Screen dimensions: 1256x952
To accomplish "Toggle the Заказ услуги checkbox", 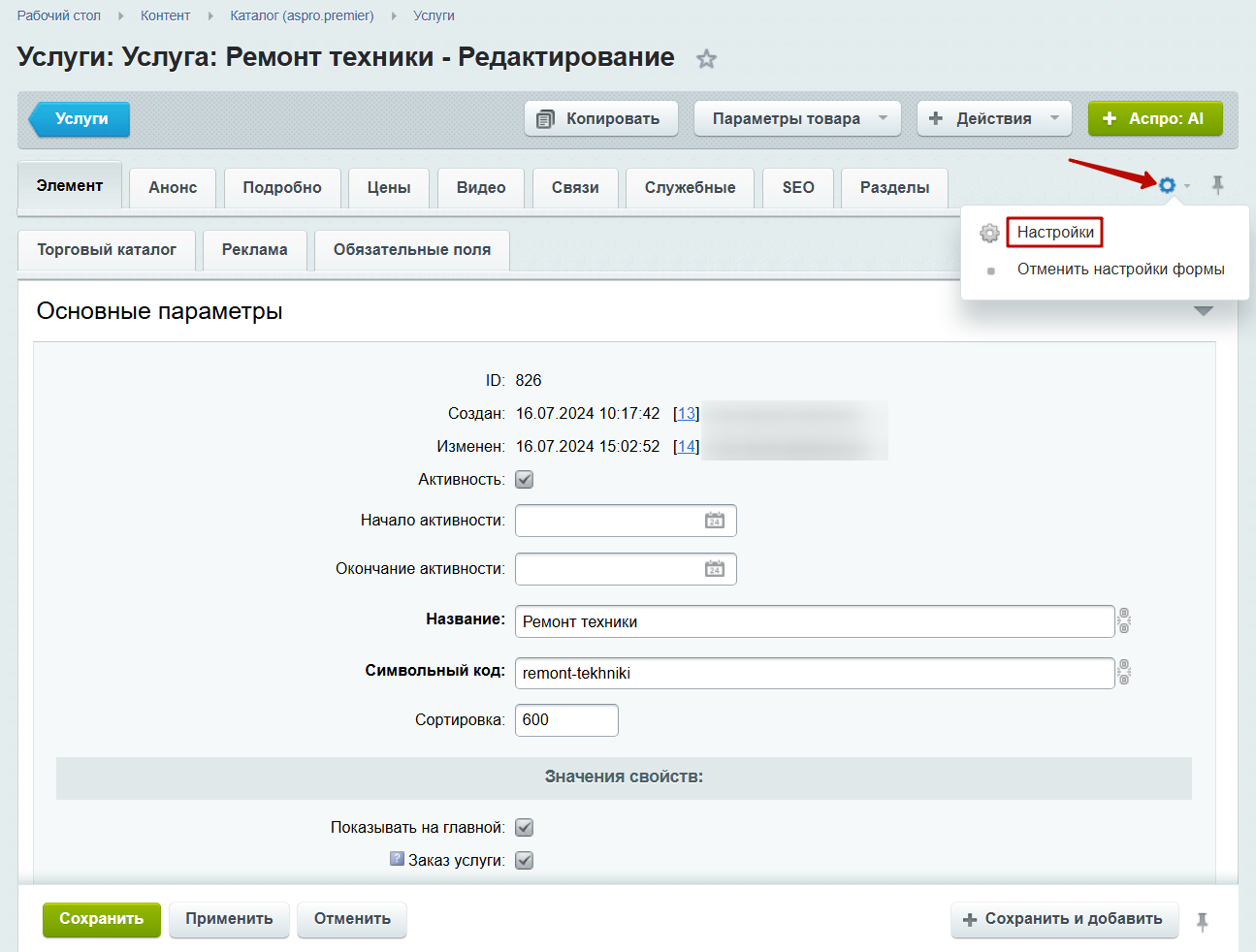I will [525, 861].
